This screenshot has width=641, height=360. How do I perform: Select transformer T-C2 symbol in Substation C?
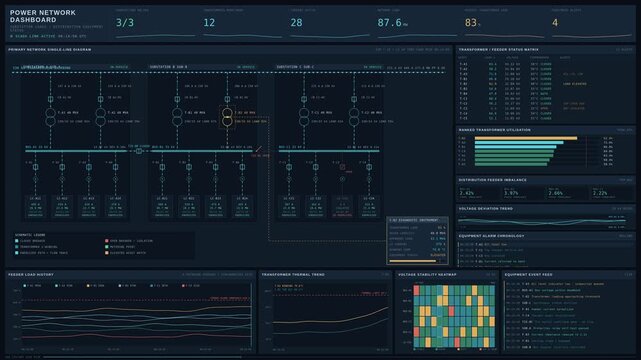354,117
